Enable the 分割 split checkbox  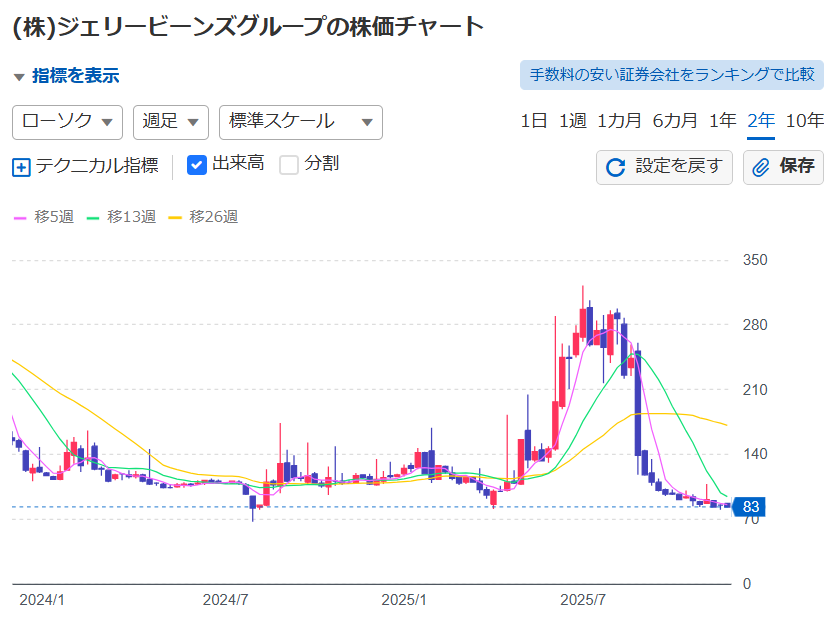[289, 165]
